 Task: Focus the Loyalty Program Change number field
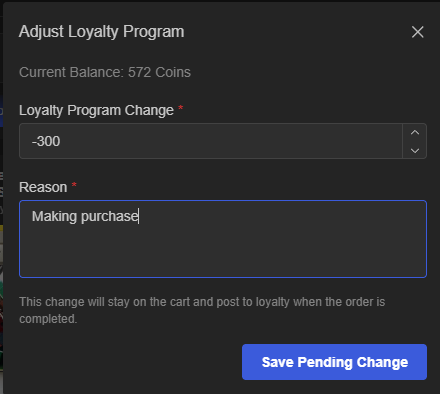click(x=211, y=141)
